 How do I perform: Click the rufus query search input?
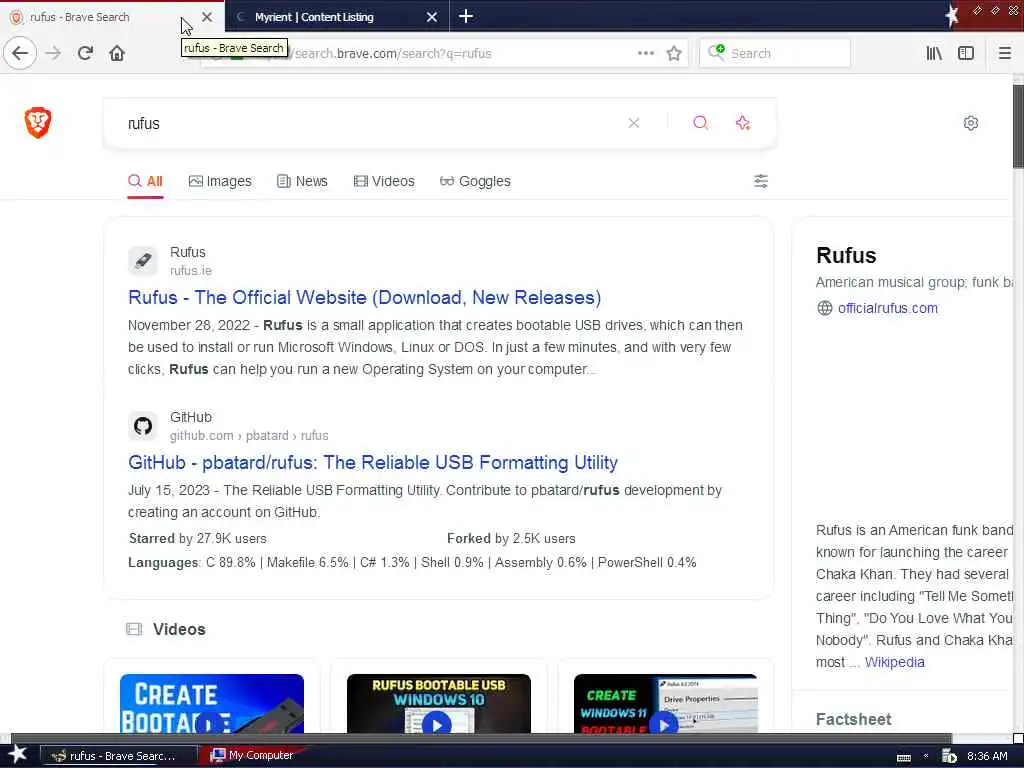372,123
